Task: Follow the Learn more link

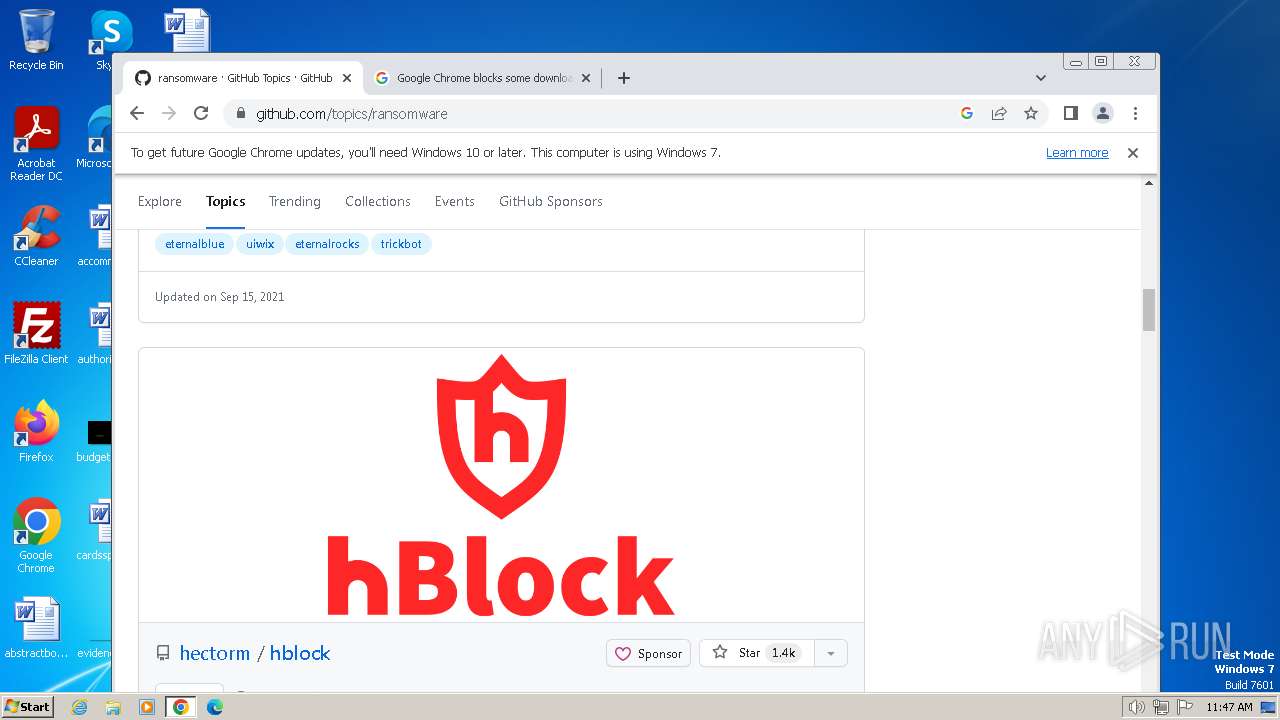Action: pos(1077,153)
